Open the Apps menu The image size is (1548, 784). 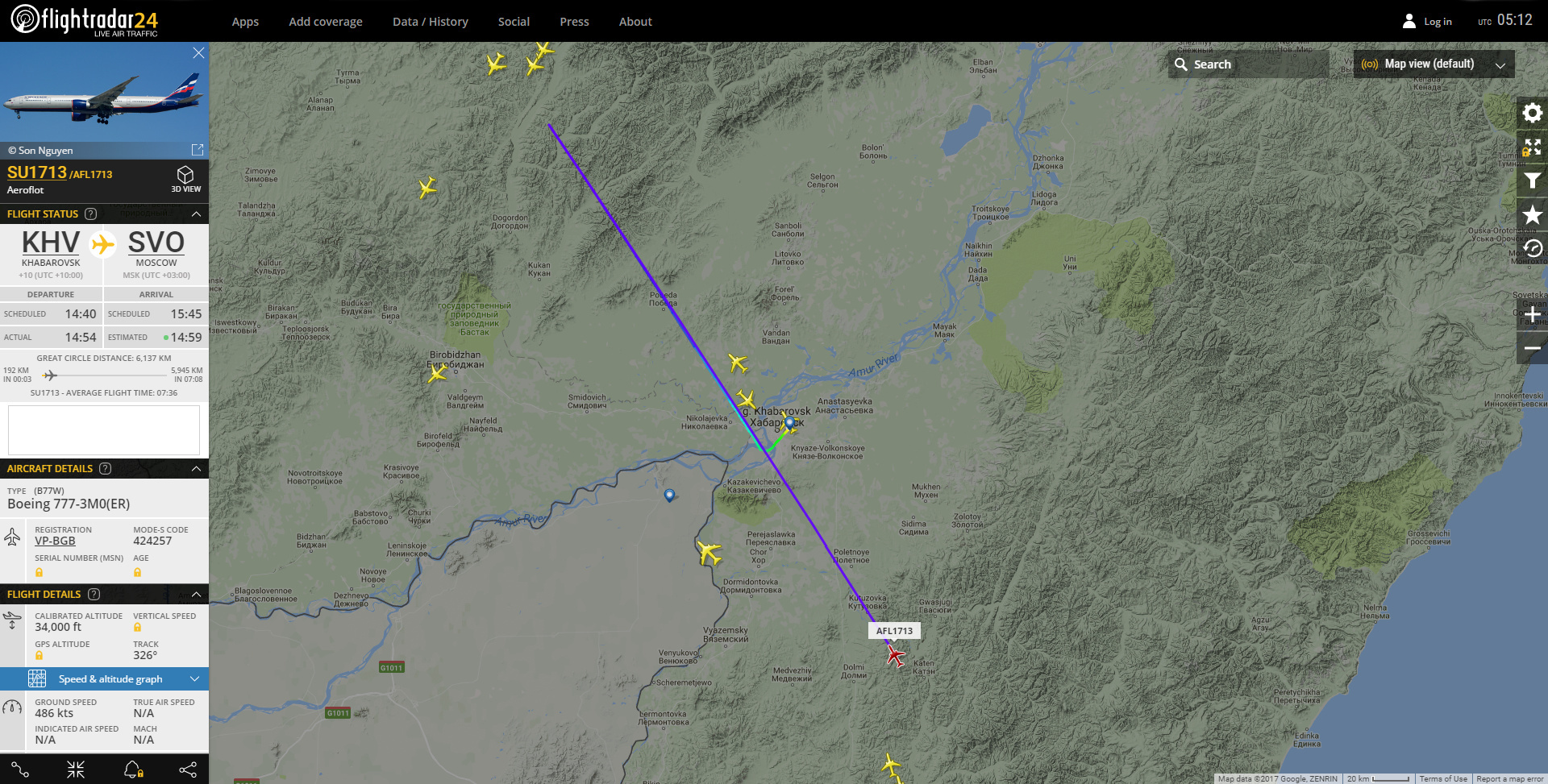coord(245,22)
